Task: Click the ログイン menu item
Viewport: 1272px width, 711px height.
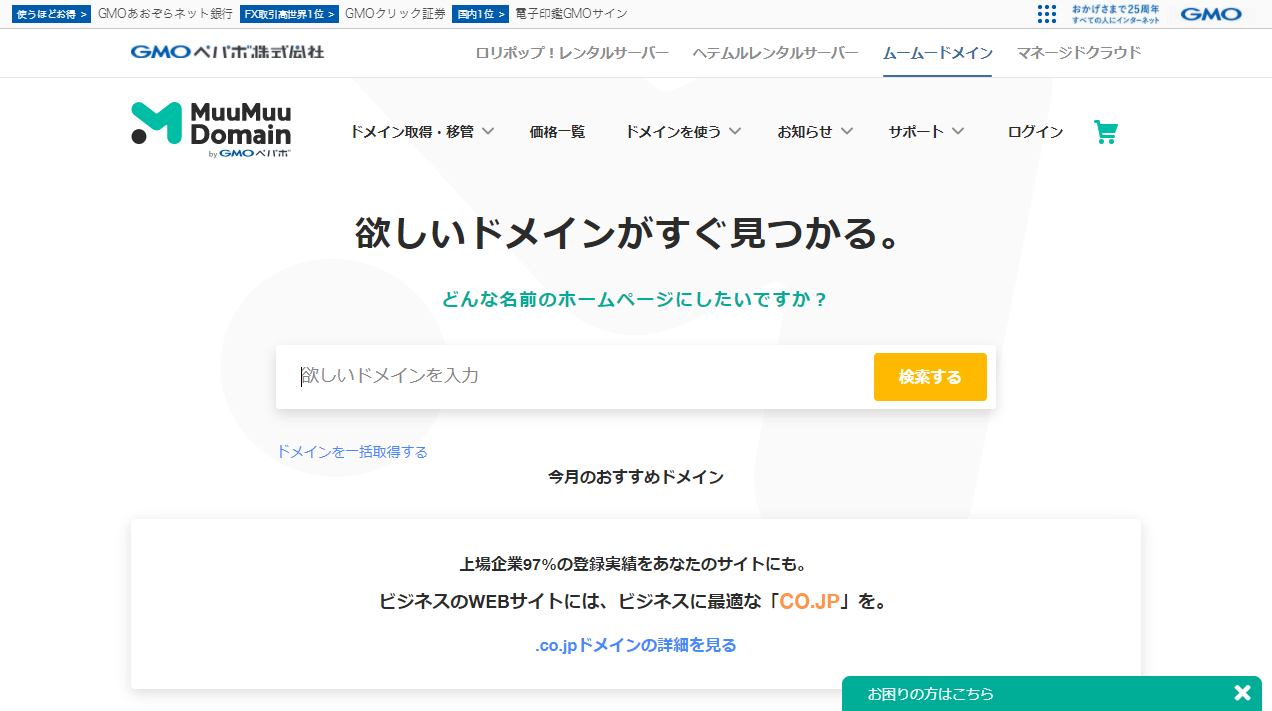Action: tap(1035, 131)
